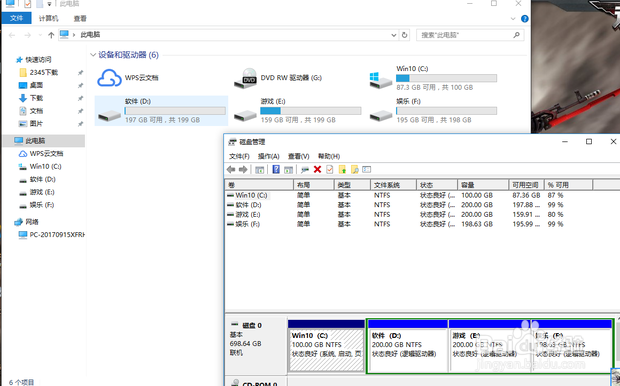
Task: Sort by 文件系统 column header
Action: [393, 185]
